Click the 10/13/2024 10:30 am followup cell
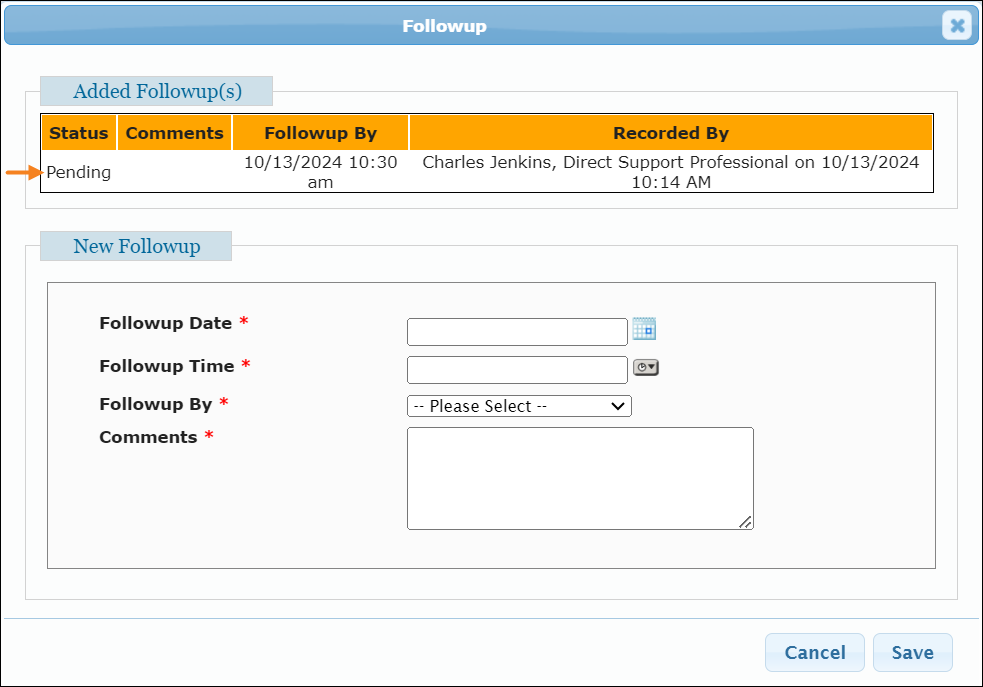 320,172
